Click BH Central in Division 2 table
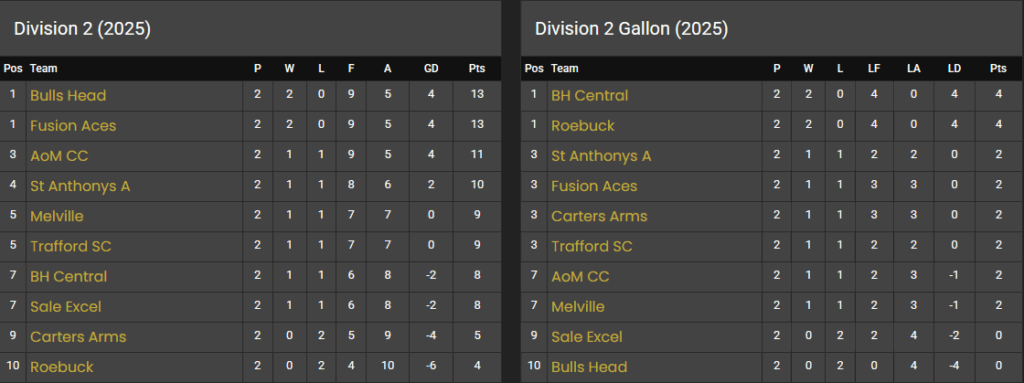Screen dimensions: 1024x383 click(69, 276)
